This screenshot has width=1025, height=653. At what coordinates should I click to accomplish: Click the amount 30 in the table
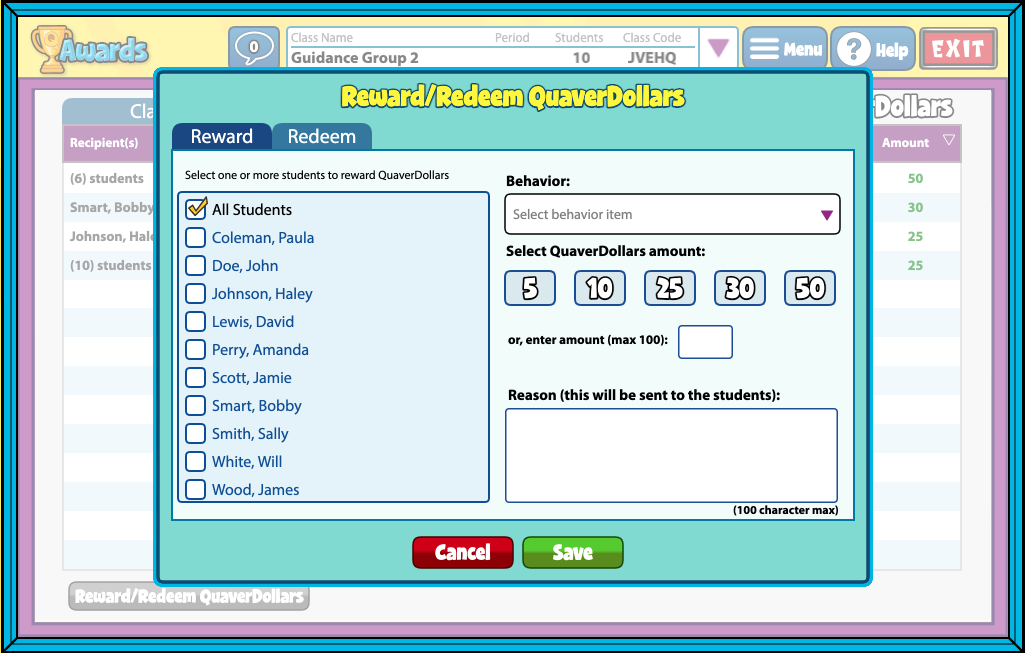click(915, 207)
